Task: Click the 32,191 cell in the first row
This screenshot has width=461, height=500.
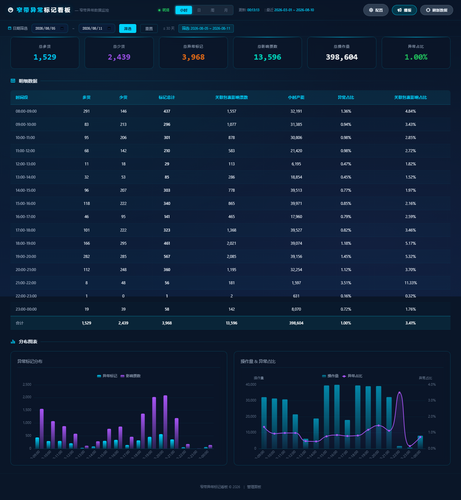Action: point(296,111)
